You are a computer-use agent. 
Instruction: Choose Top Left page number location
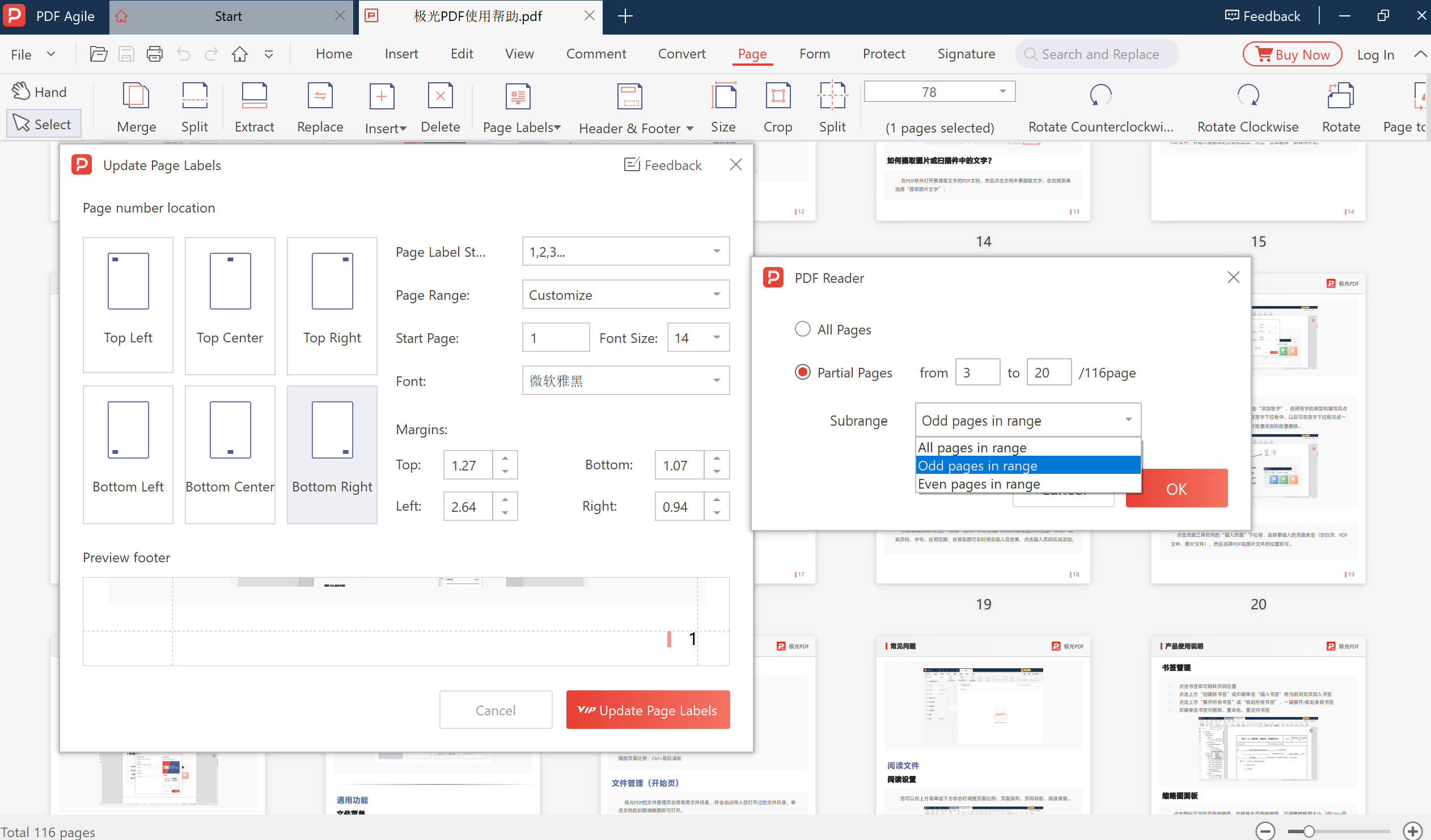click(128, 305)
